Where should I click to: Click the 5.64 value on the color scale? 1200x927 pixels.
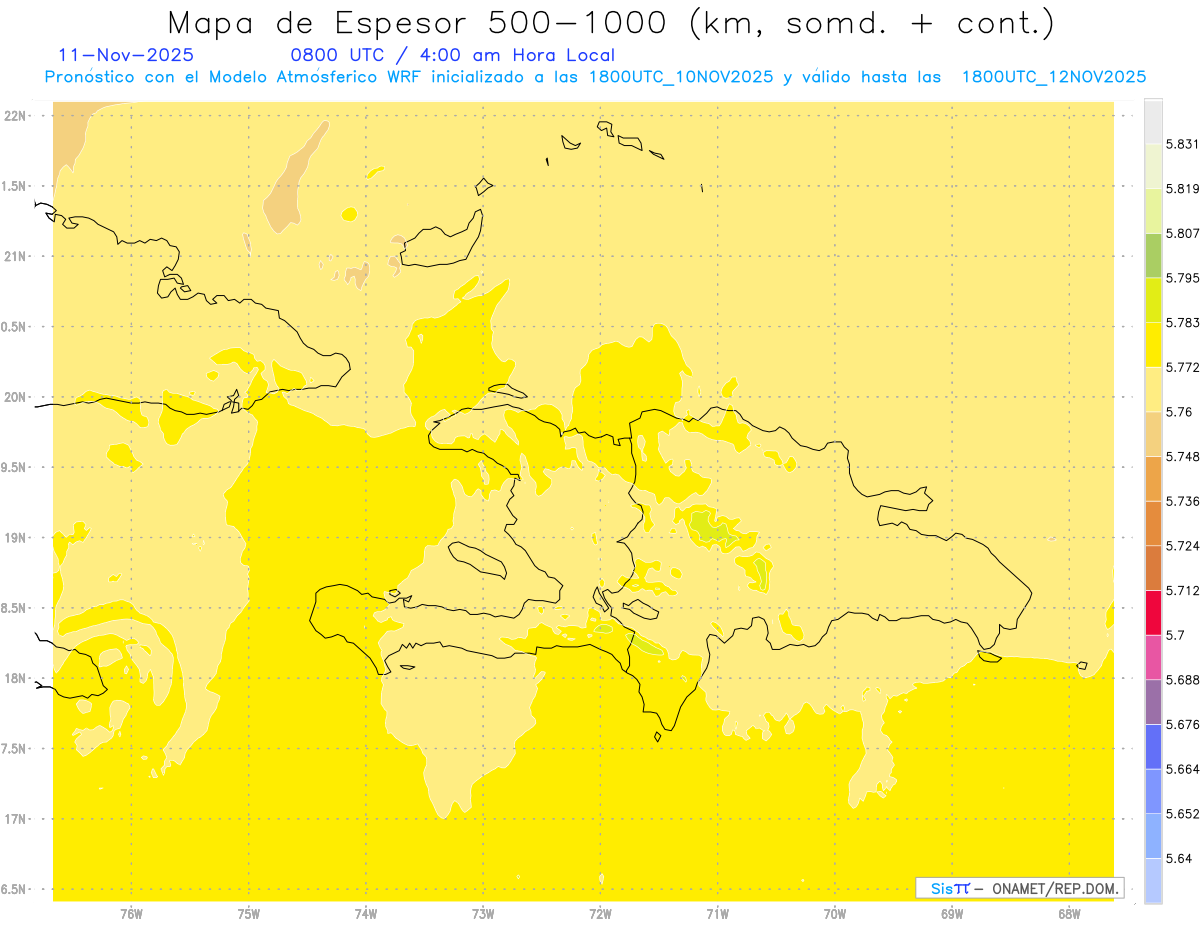pos(1179,858)
